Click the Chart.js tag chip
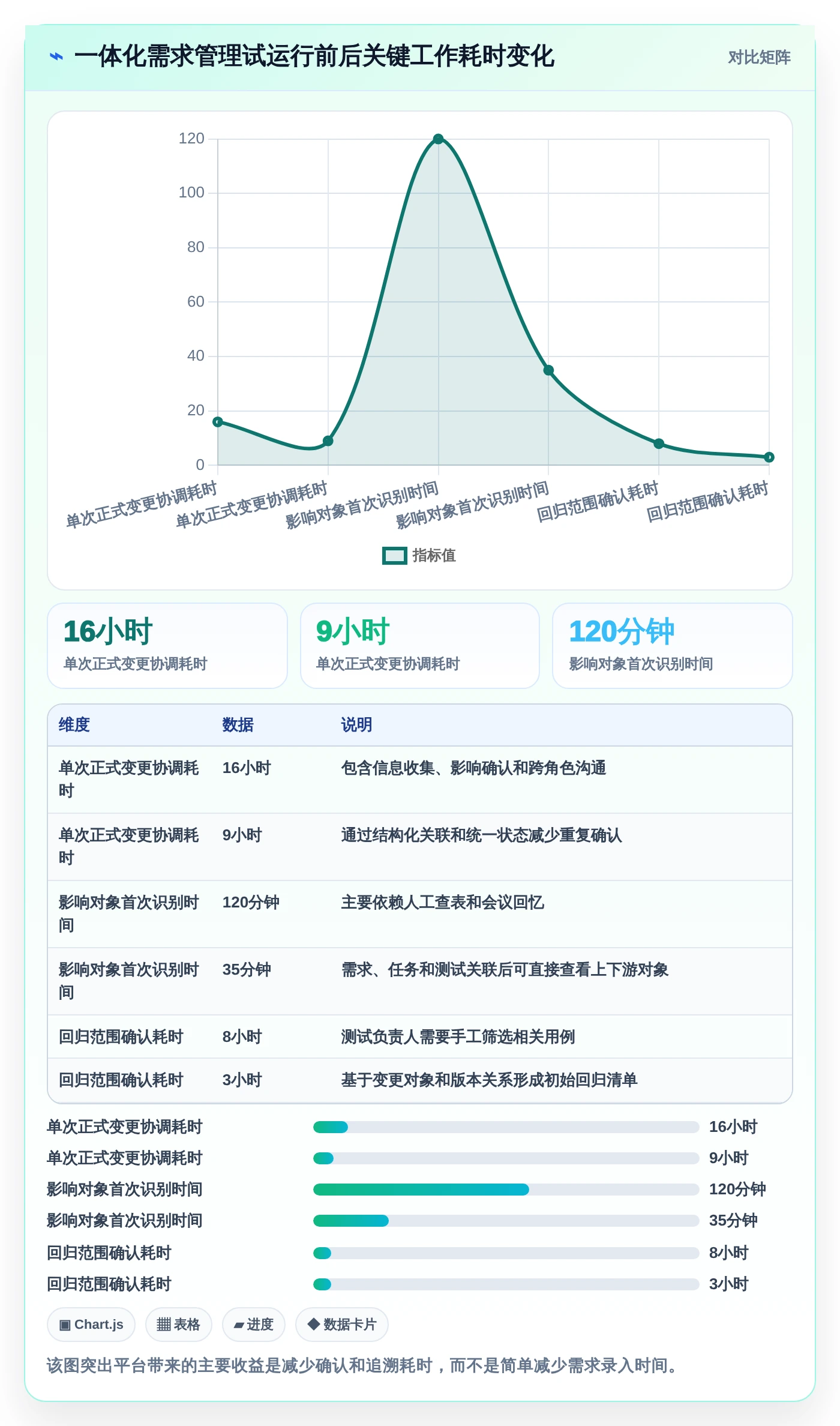The width and height of the screenshot is (840, 1426). (91, 1325)
